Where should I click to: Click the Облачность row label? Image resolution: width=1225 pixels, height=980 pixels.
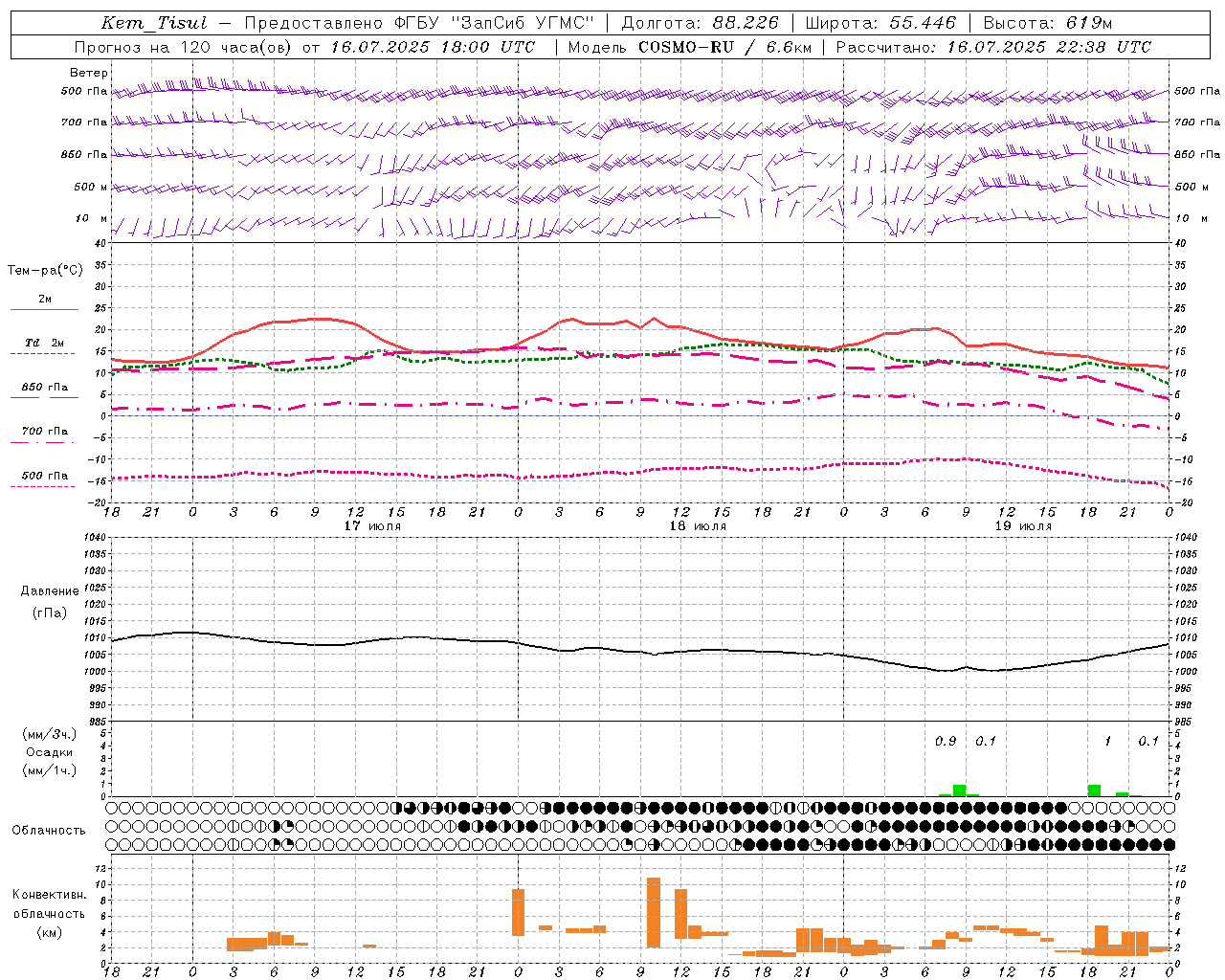pos(48,831)
